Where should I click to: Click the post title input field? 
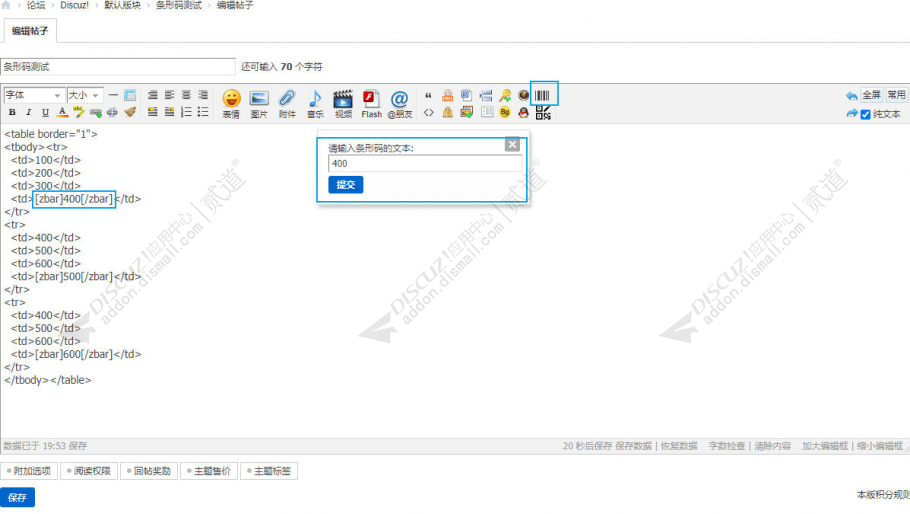click(118, 67)
